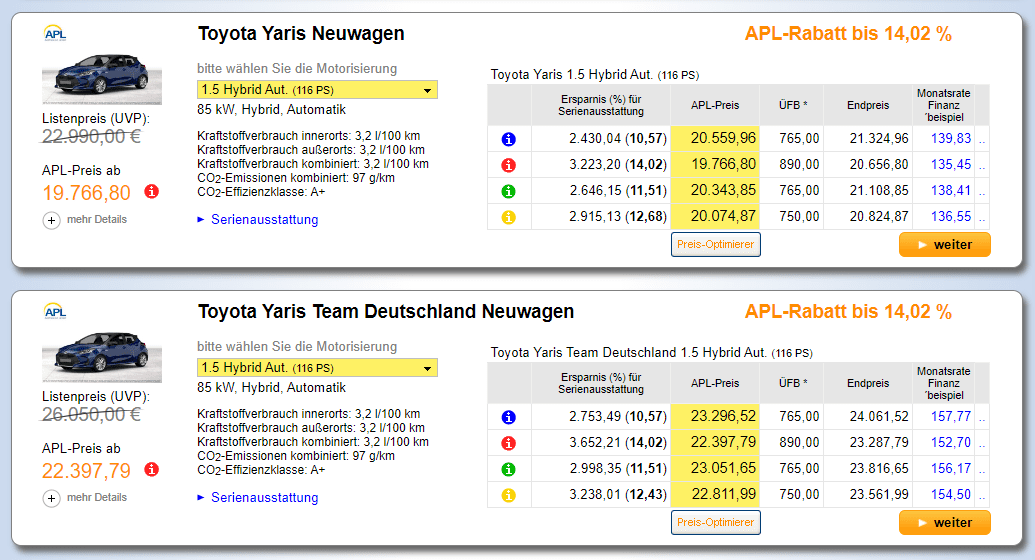
Task: Open monthly rate link 156,17
Action: coord(951,468)
